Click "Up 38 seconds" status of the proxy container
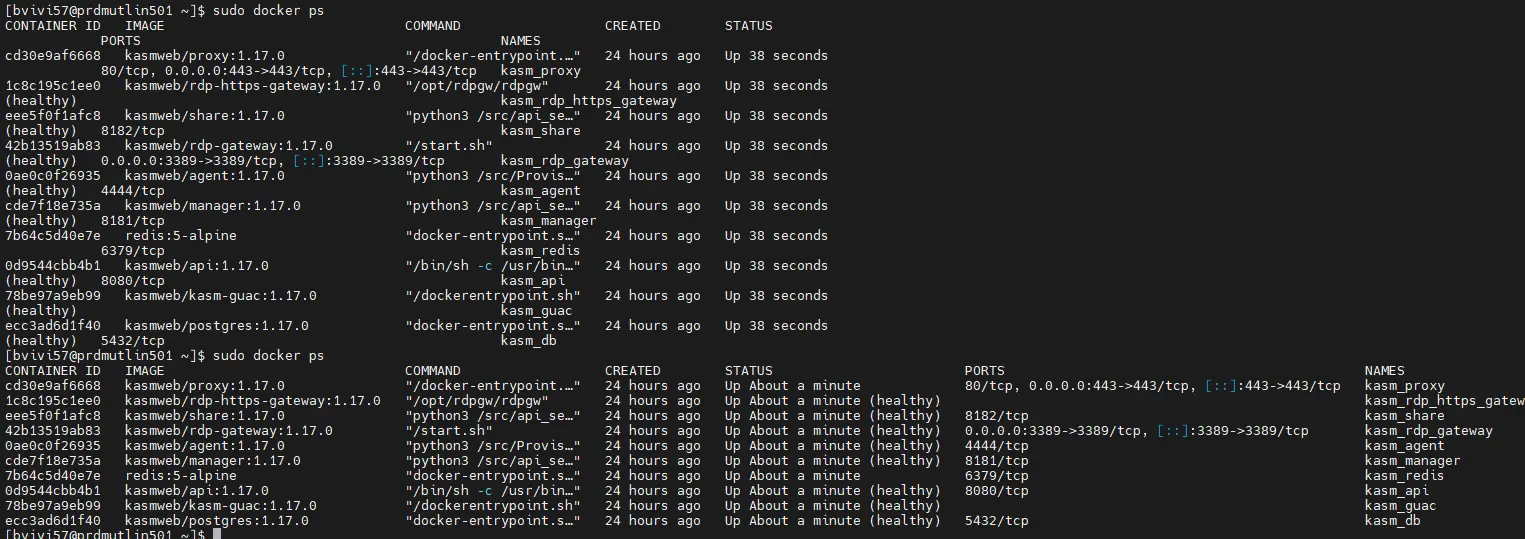Image resolution: width=1525 pixels, height=539 pixels. [776, 55]
